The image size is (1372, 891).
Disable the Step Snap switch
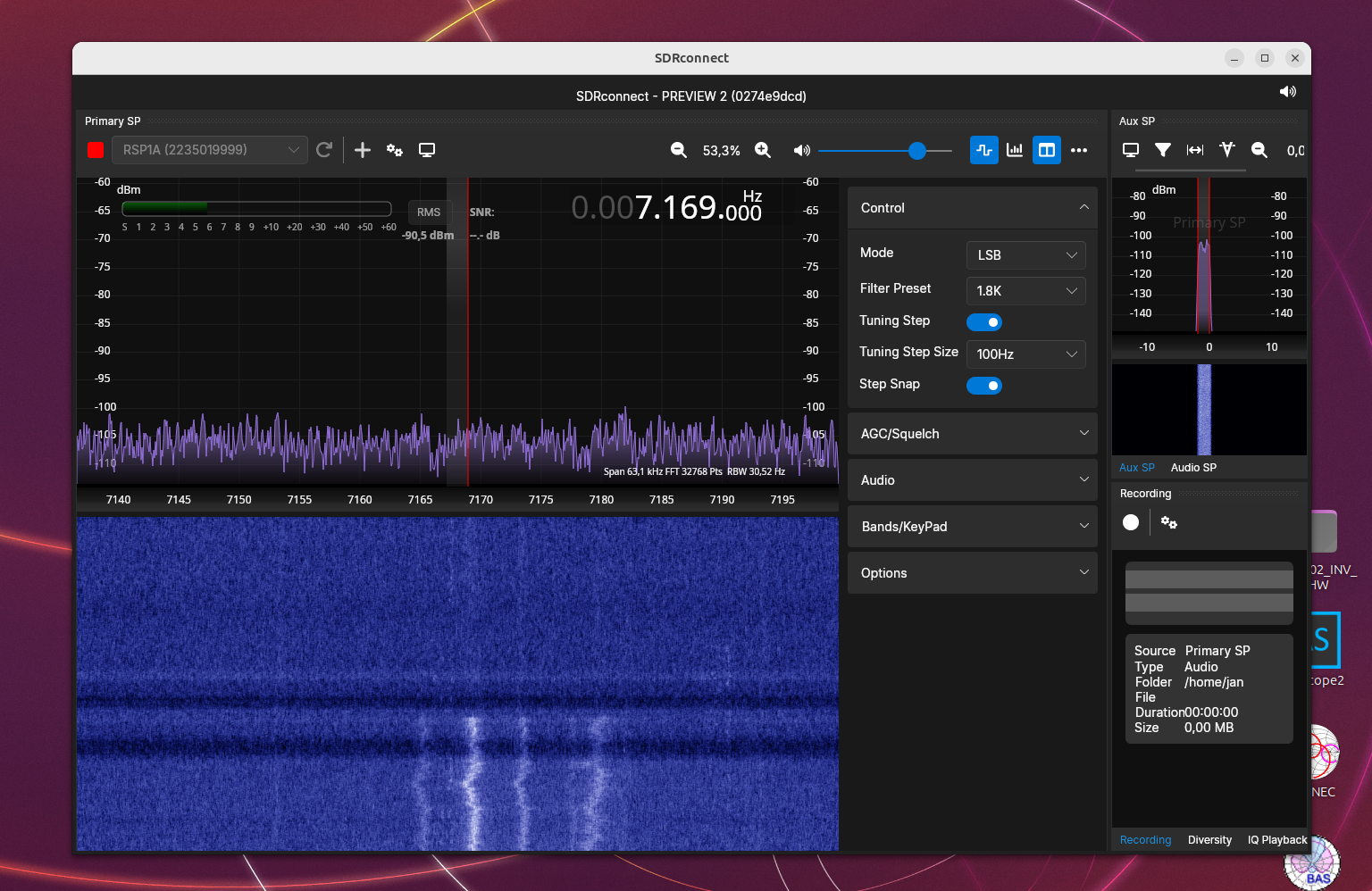coord(984,386)
